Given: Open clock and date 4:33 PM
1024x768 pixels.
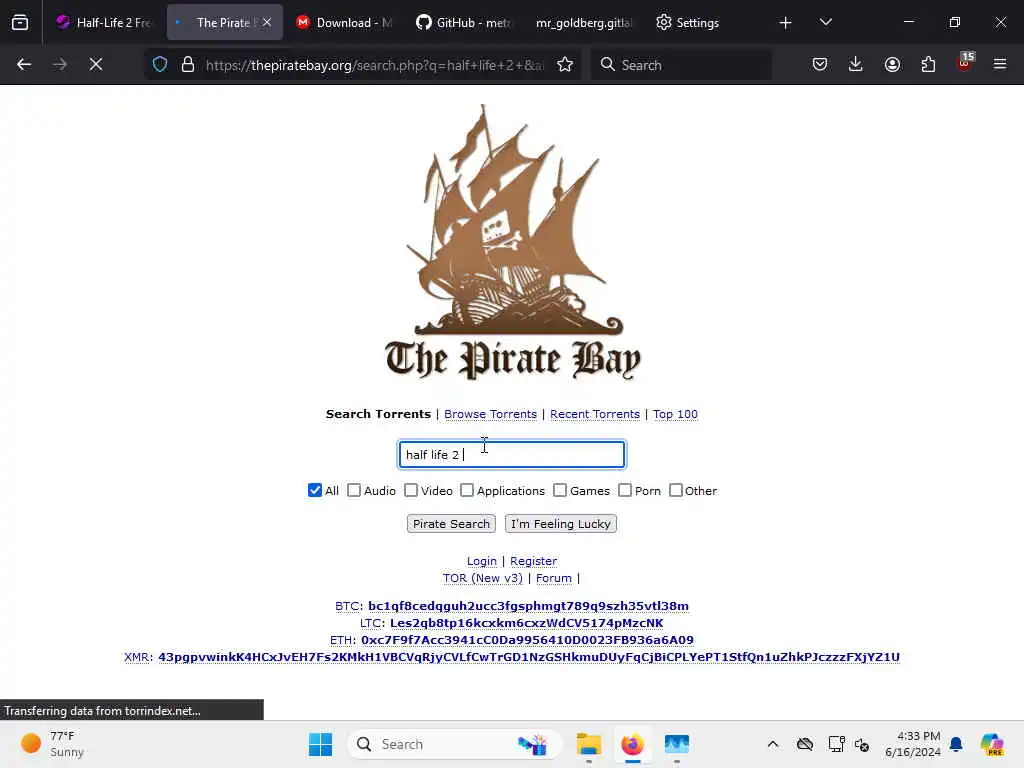Looking at the screenshot, I should [x=913, y=744].
